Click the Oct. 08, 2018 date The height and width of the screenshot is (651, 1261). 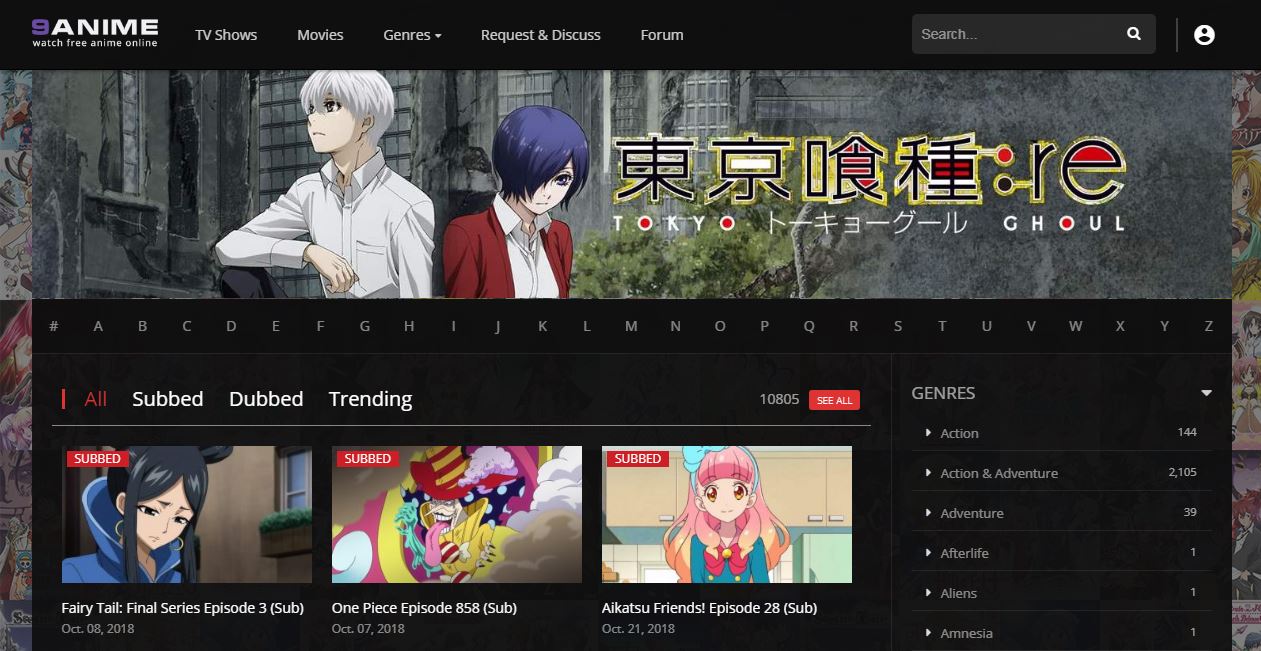tap(98, 629)
